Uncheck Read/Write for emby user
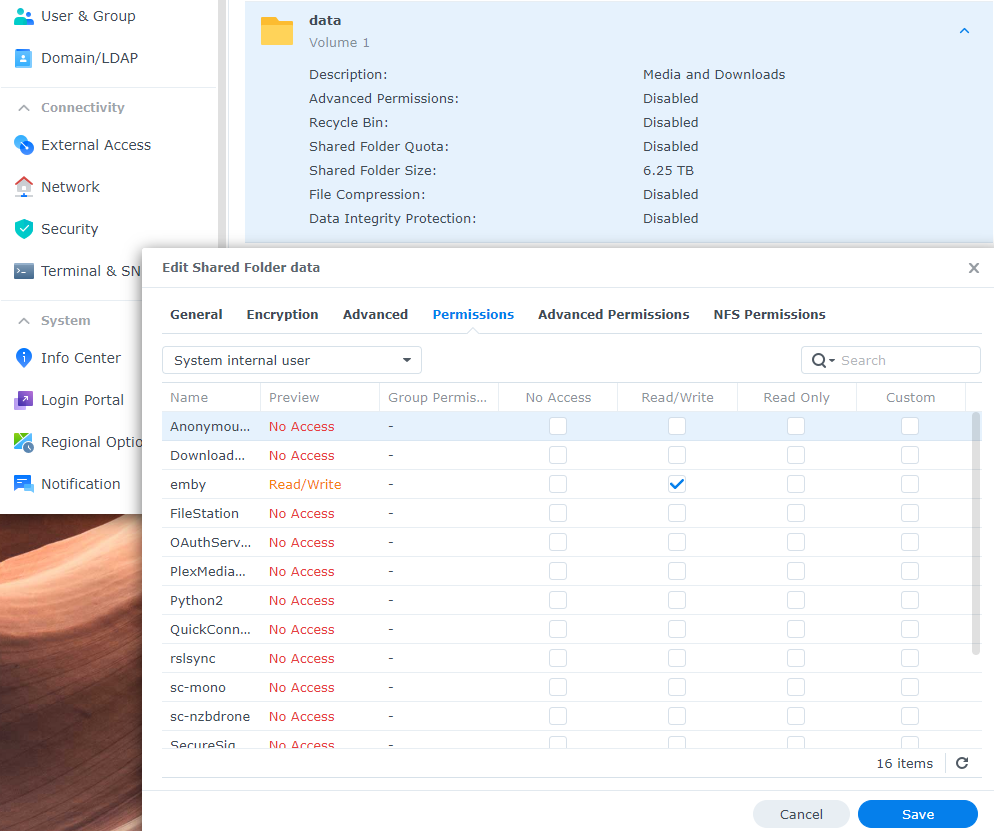 click(x=677, y=484)
